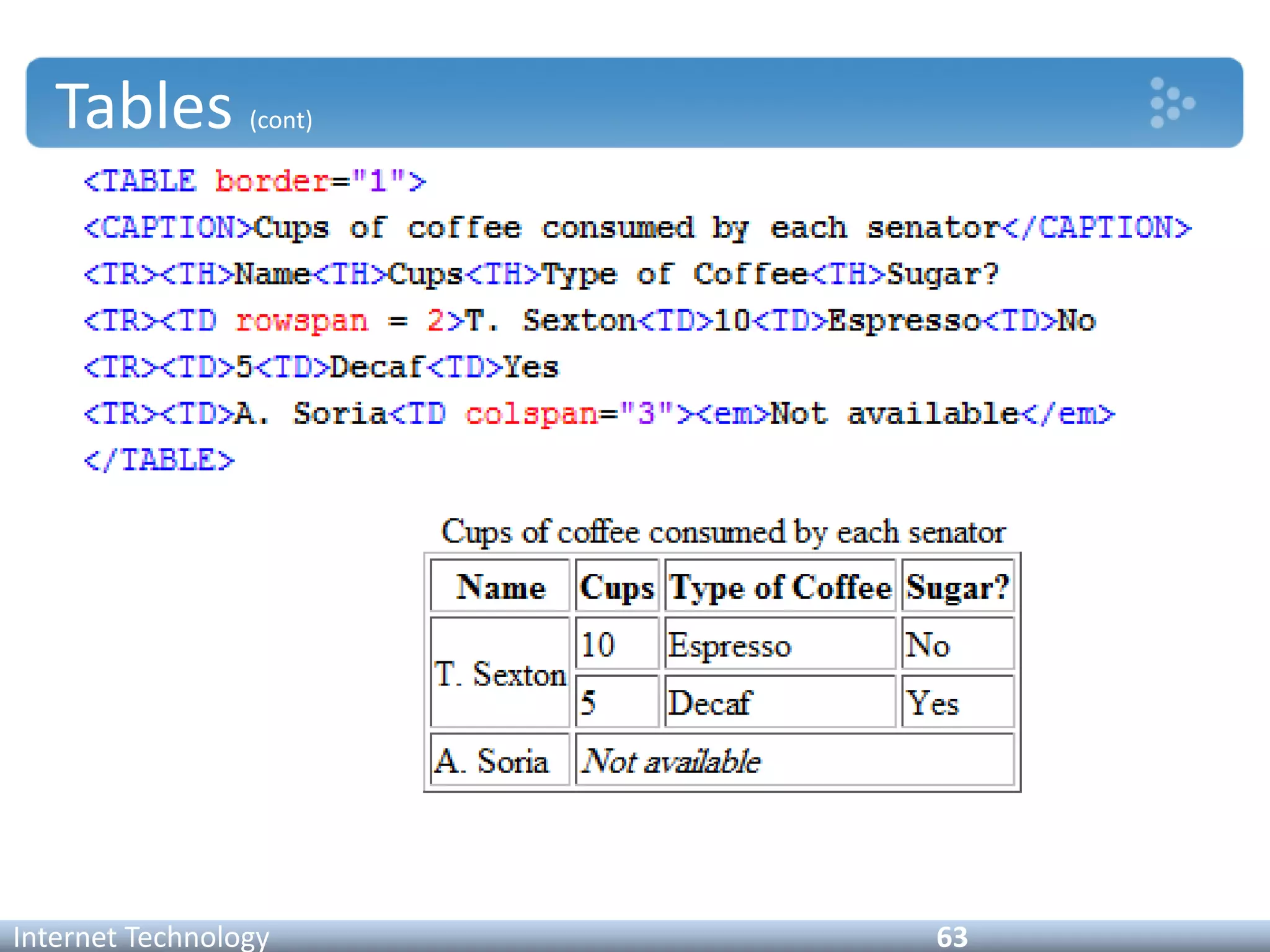Click the rendered table caption text

coord(723,532)
